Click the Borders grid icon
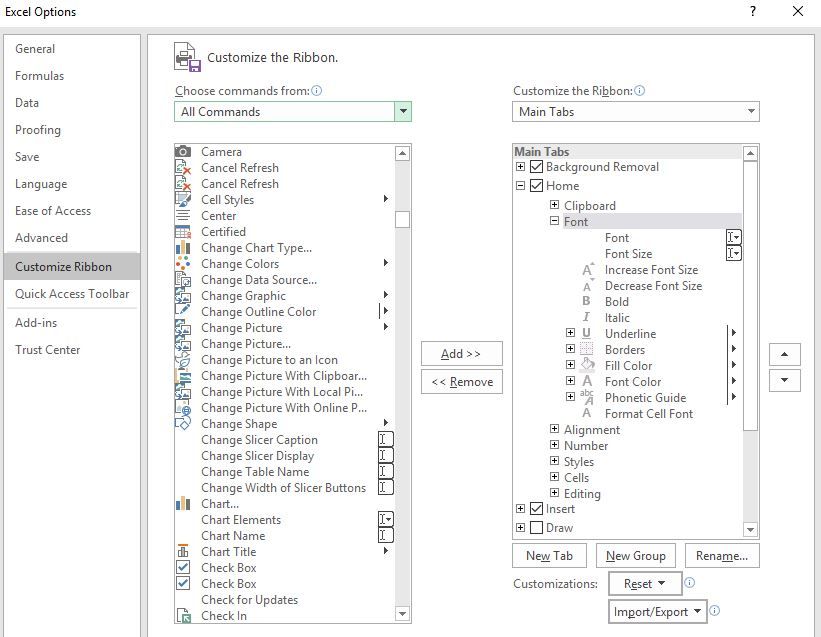Viewport: 821px width, 637px height. [586, 349]
